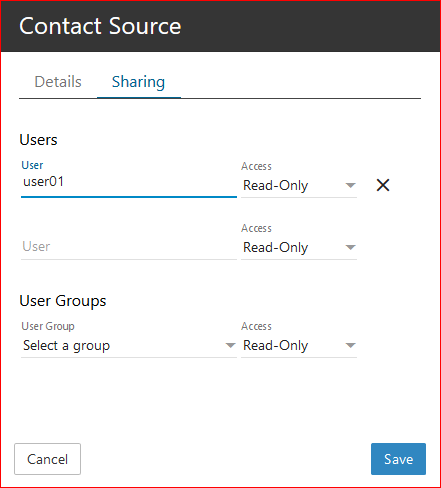Click the Read-Only value for user01
The height and width of the screenshot is (488, 441).
tap(275, 186)
